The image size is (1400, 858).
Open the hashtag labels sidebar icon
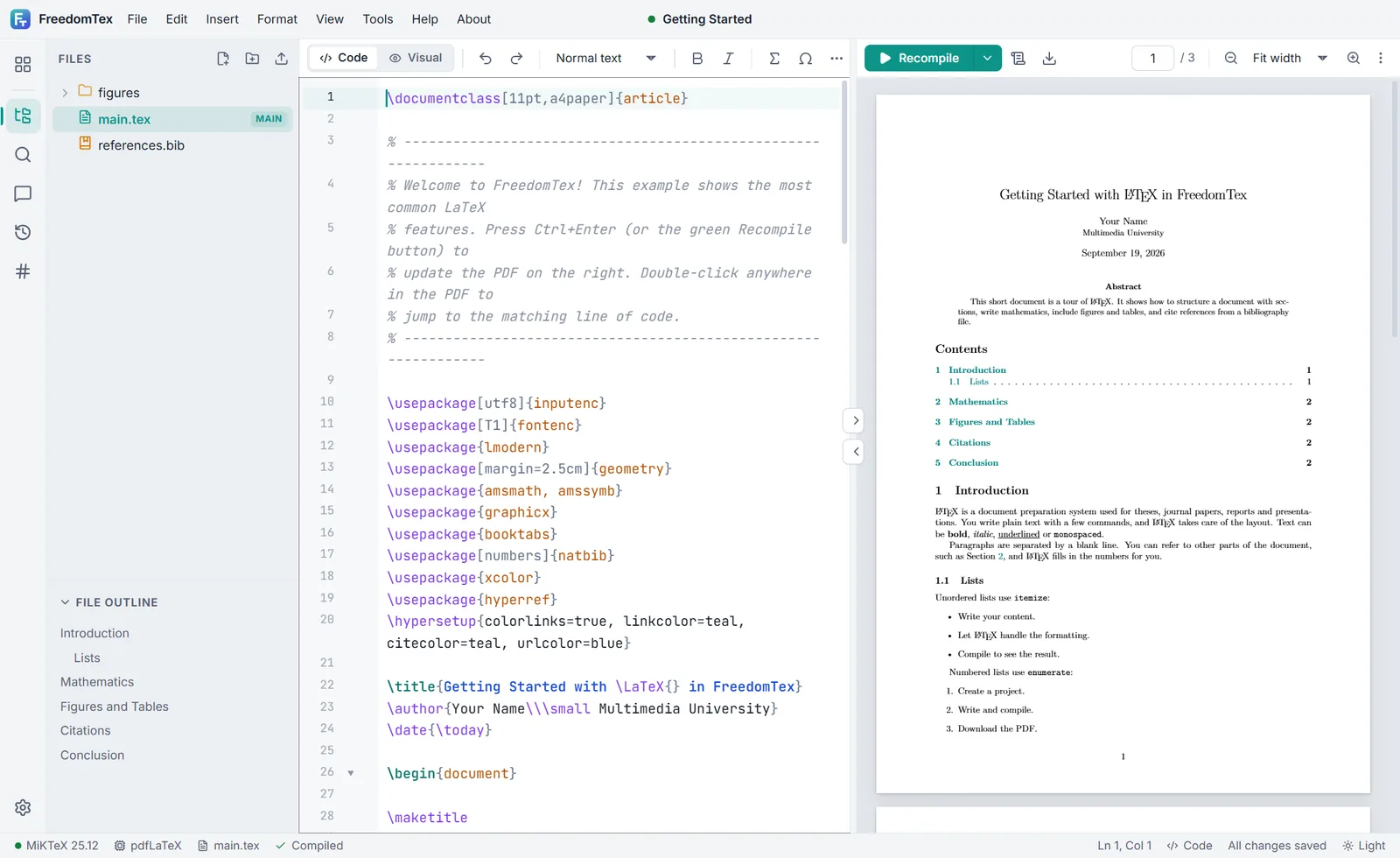coord(23,271)
